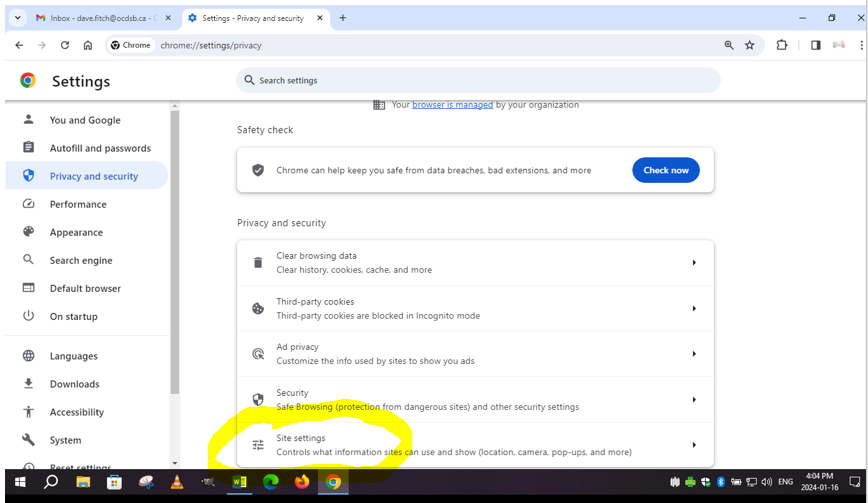This screenshot has width=868, height=503.
Task: Click the sidebar scroll down arrow
Action: point(175,463)
